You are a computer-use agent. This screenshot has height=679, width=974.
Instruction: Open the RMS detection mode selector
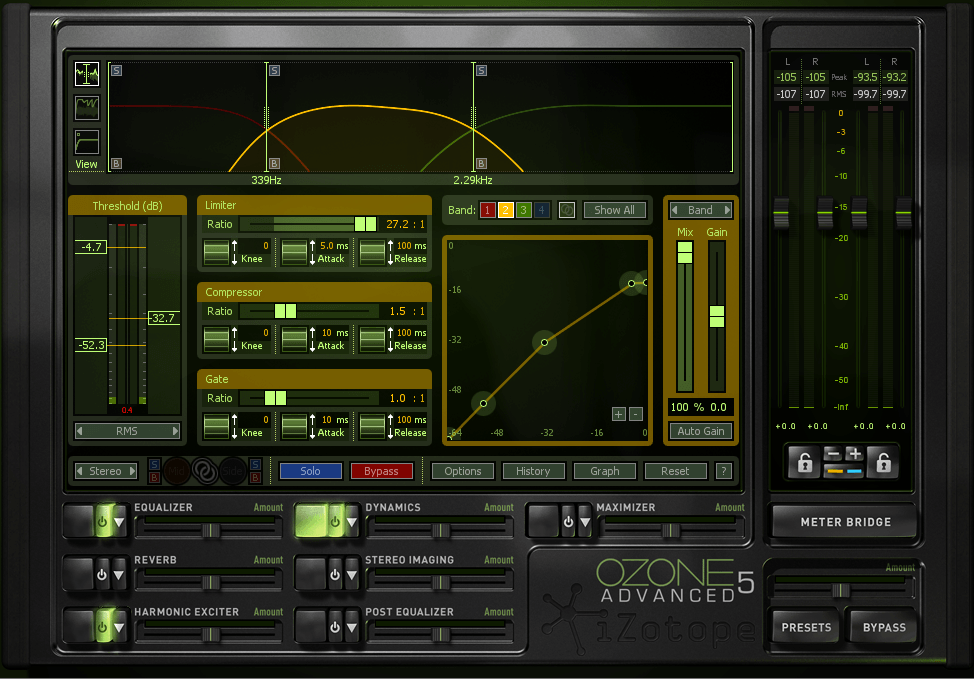tap(127, 430)
